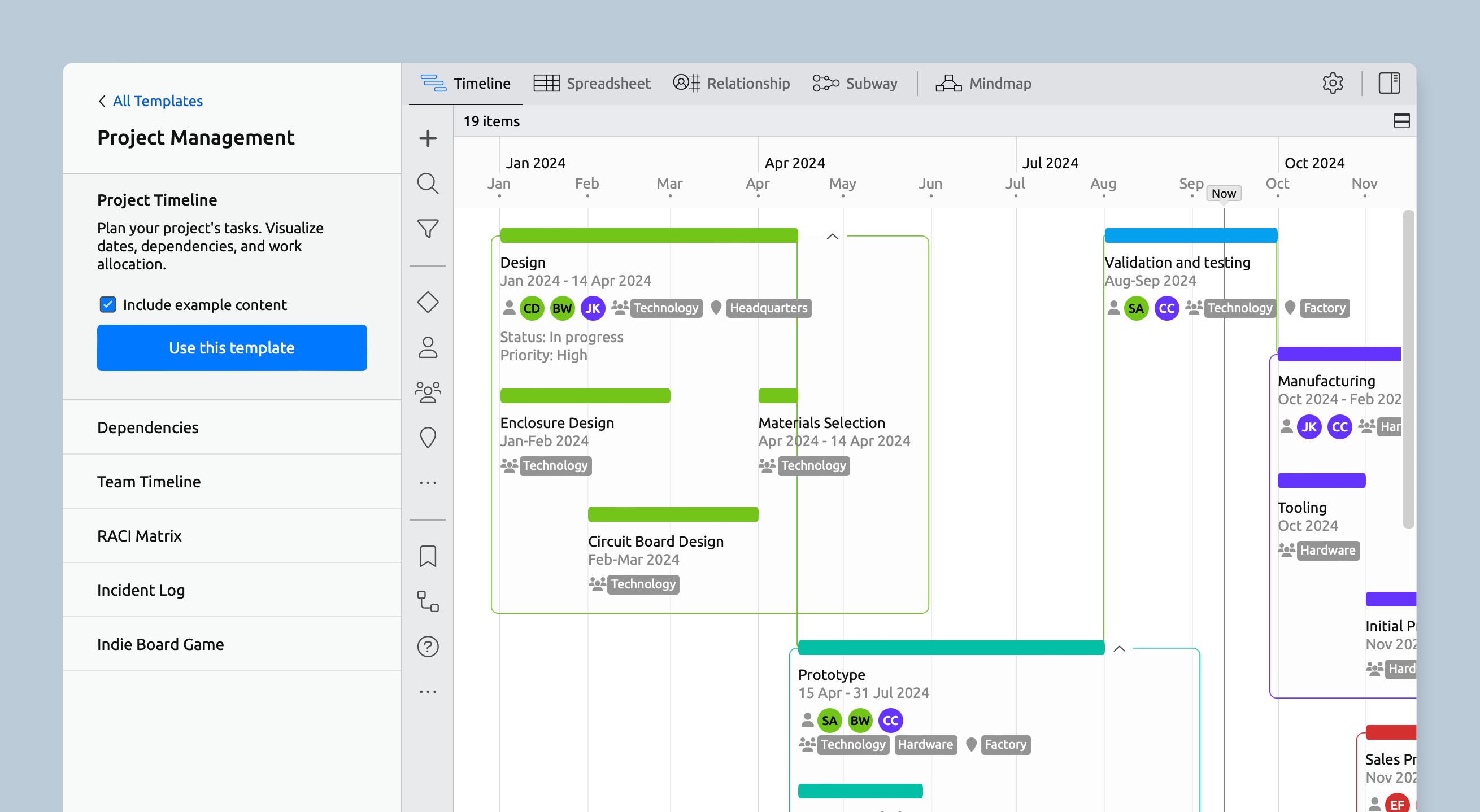Select the purple Tooling timeline bar
This screenshot has height=812, width=1480.
(x=1321, y=481)
